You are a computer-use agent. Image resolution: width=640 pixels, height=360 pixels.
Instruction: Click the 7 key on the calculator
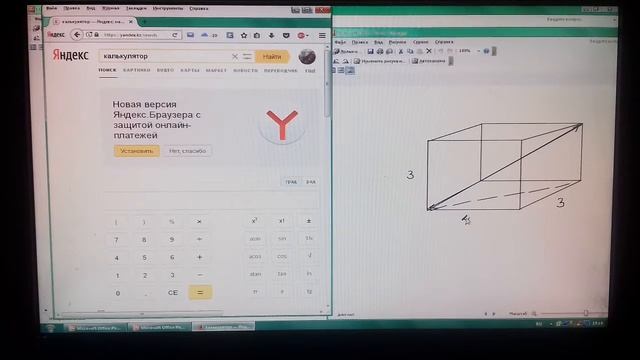116,240
